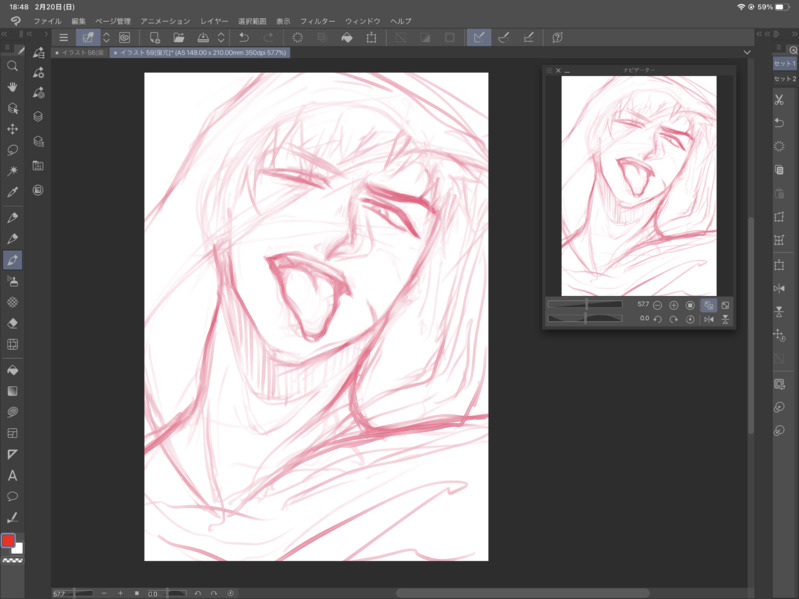The width and height of the screenshot is (799, 599).
Task: Click the Fill paint bucket command icon
Action: [x=347, y=38]
